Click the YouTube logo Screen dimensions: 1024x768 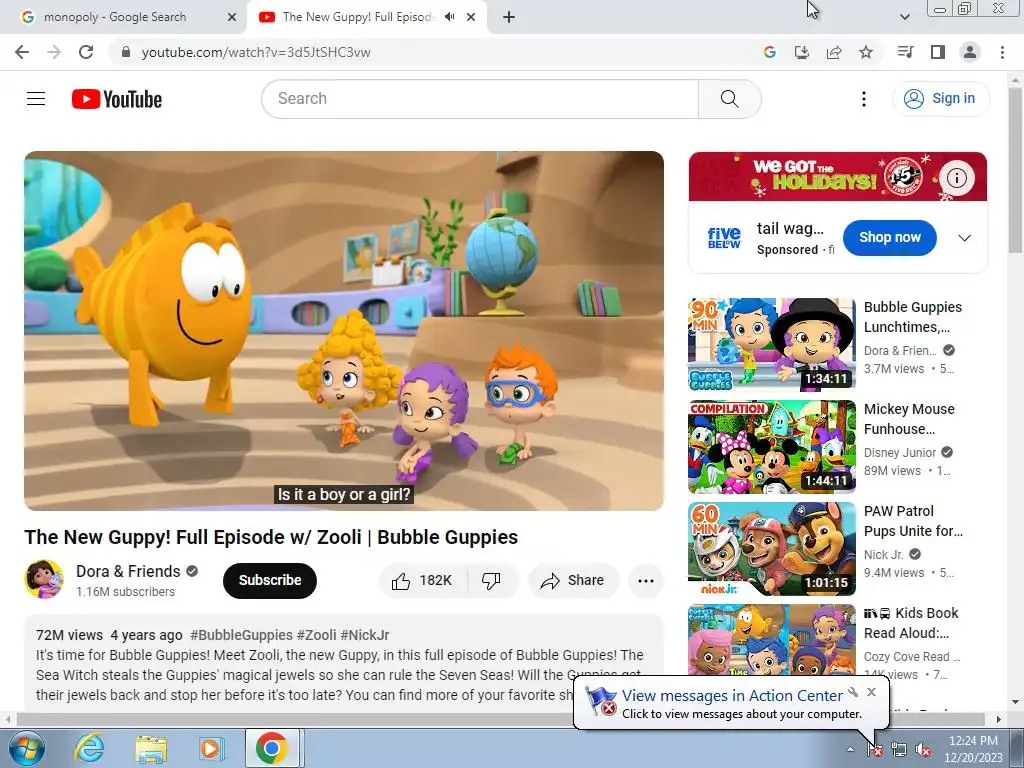pyautogui.click(x=117, y=99)
